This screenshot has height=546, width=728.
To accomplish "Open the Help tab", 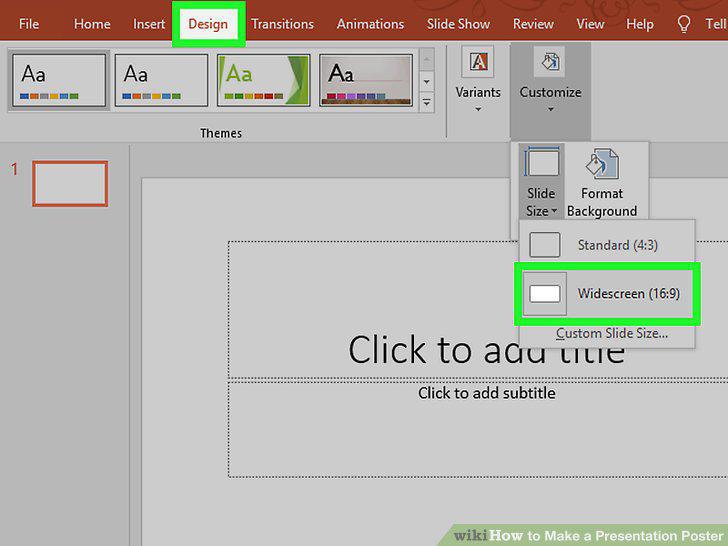I will pos(639,24).
